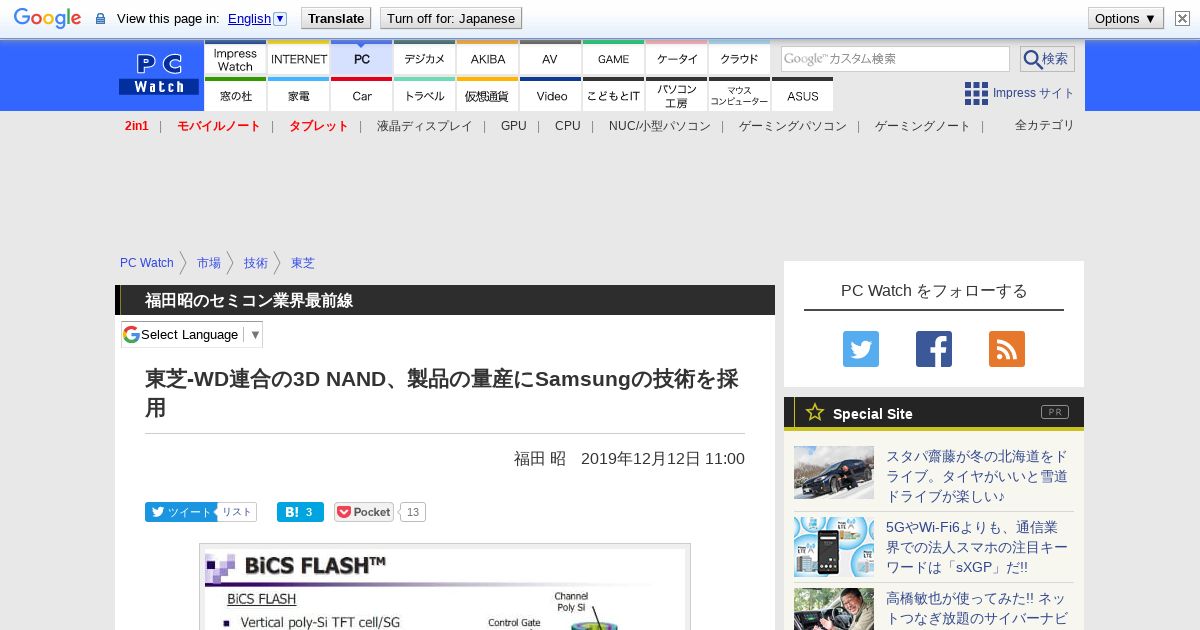This screenshot has width=1200, height=630.
Task: Click the Google logo in translate bar
Action: 47,18
